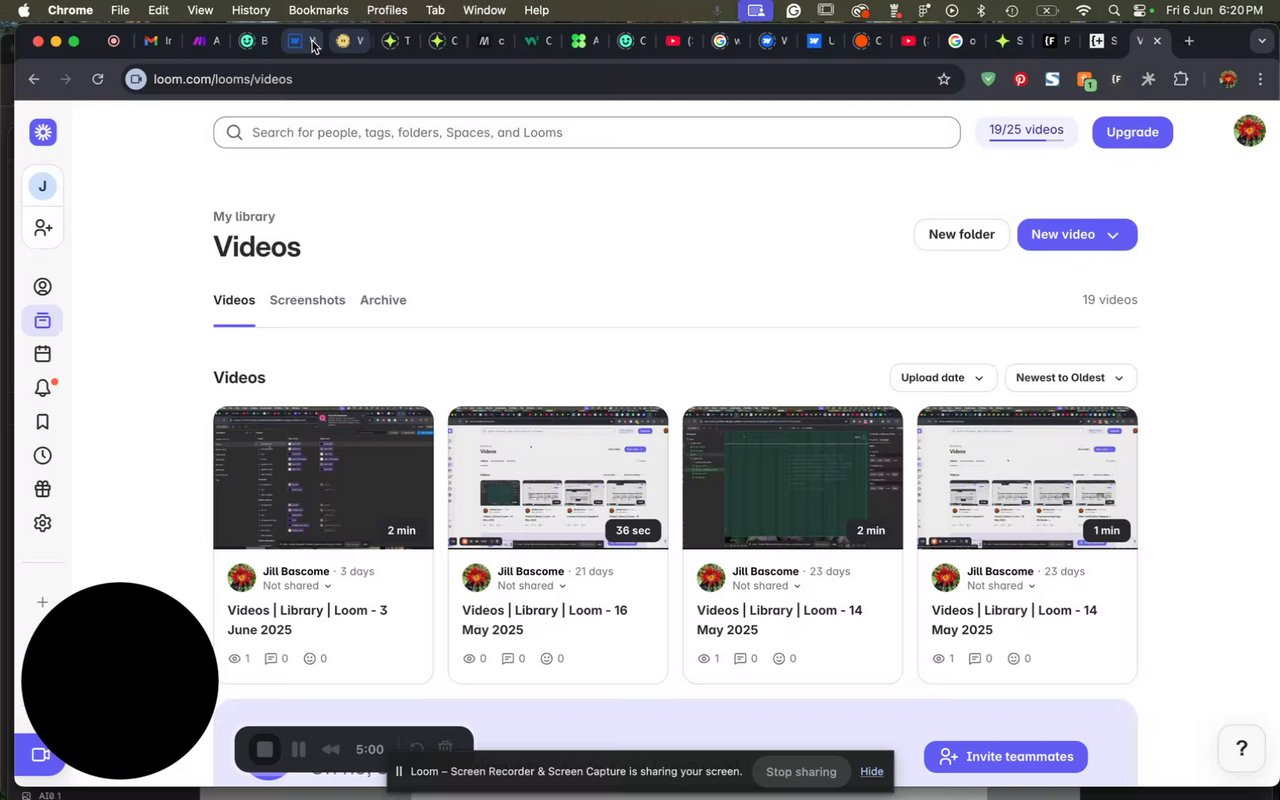Expand Not shared on 3 June video
This screenshot has height=800, width=1280.
click(297, 586)
